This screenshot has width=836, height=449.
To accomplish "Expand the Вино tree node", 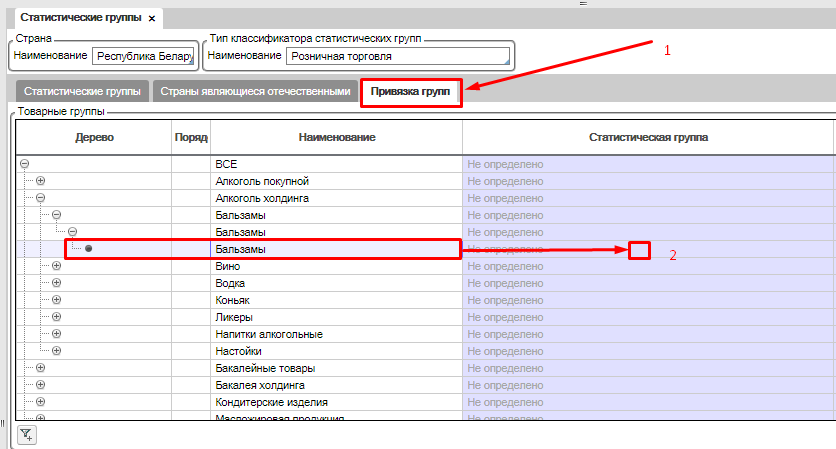I will pos(57,266).
